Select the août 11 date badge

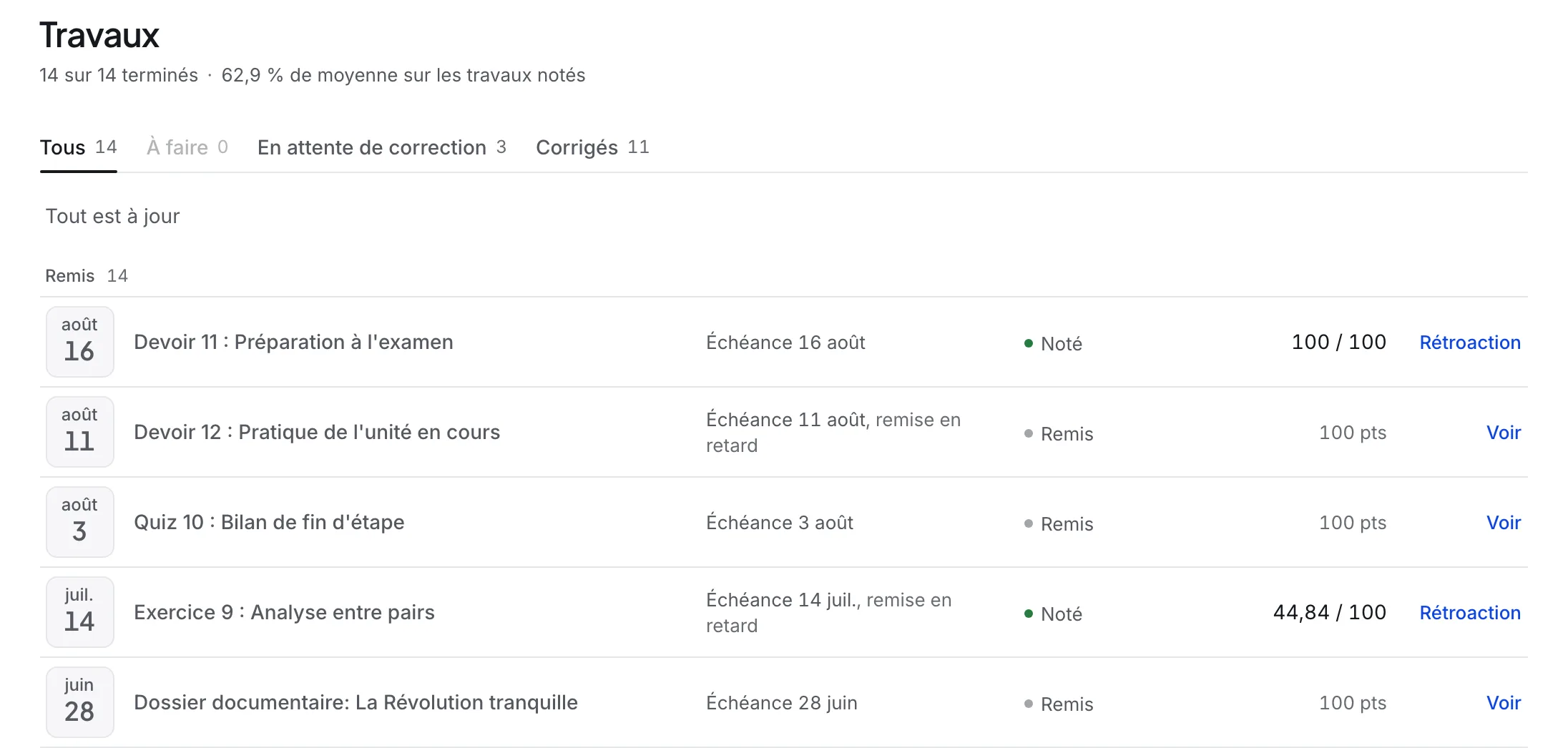(80, 432)
